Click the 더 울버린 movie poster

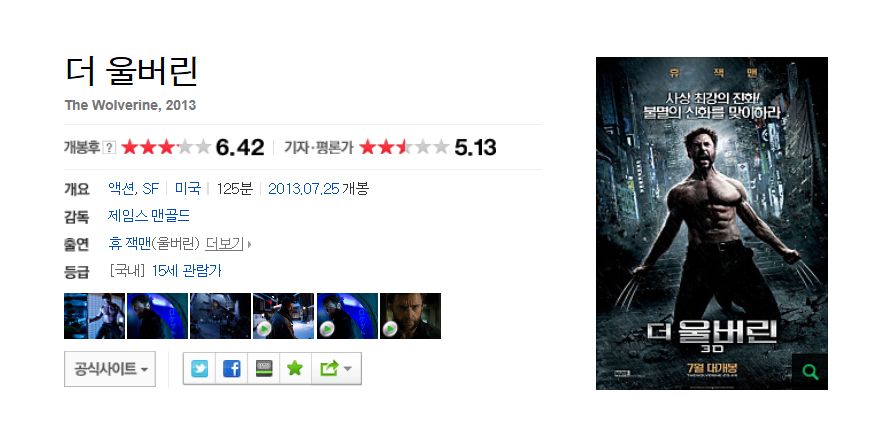(711, 223)
